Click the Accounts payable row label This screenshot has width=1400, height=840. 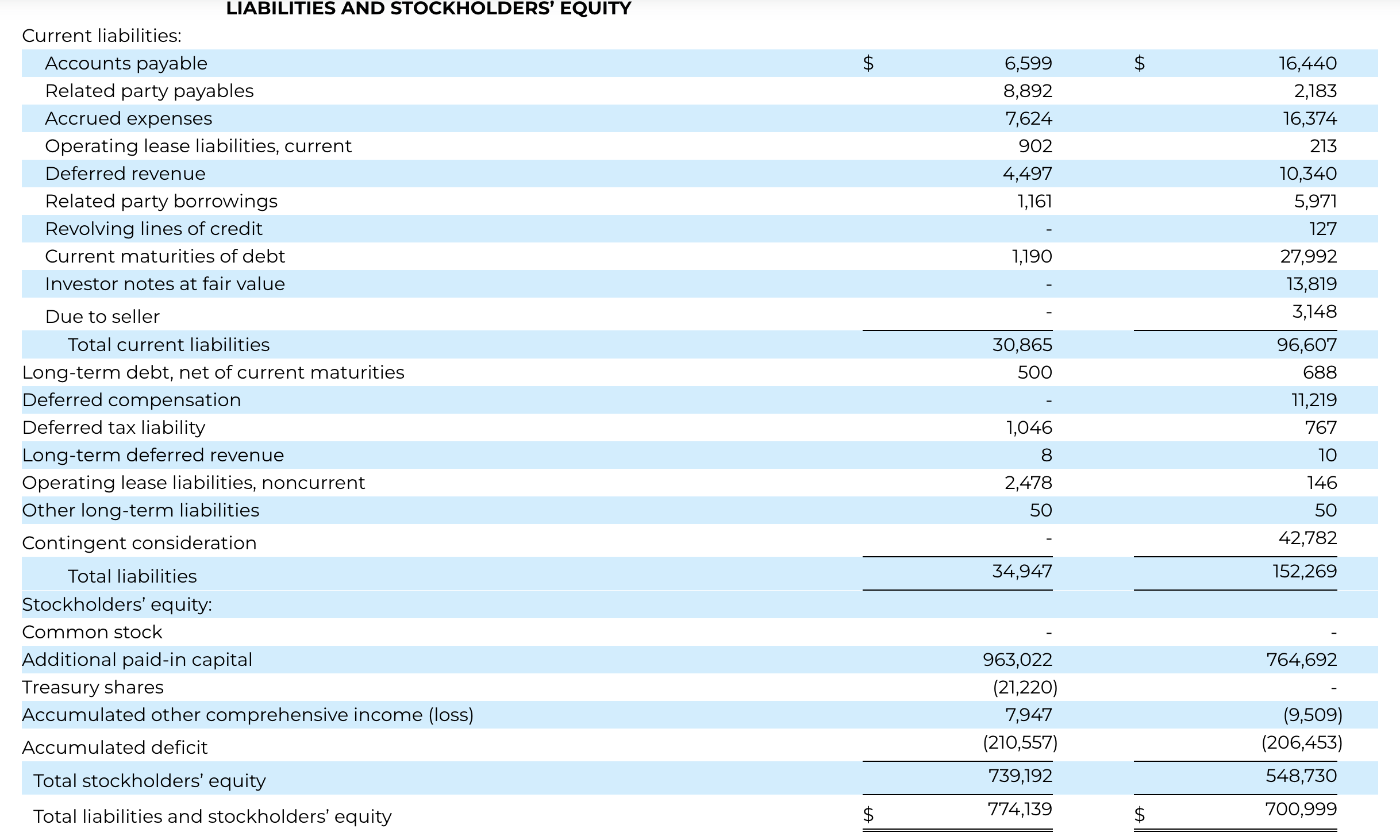pos(126,63)
